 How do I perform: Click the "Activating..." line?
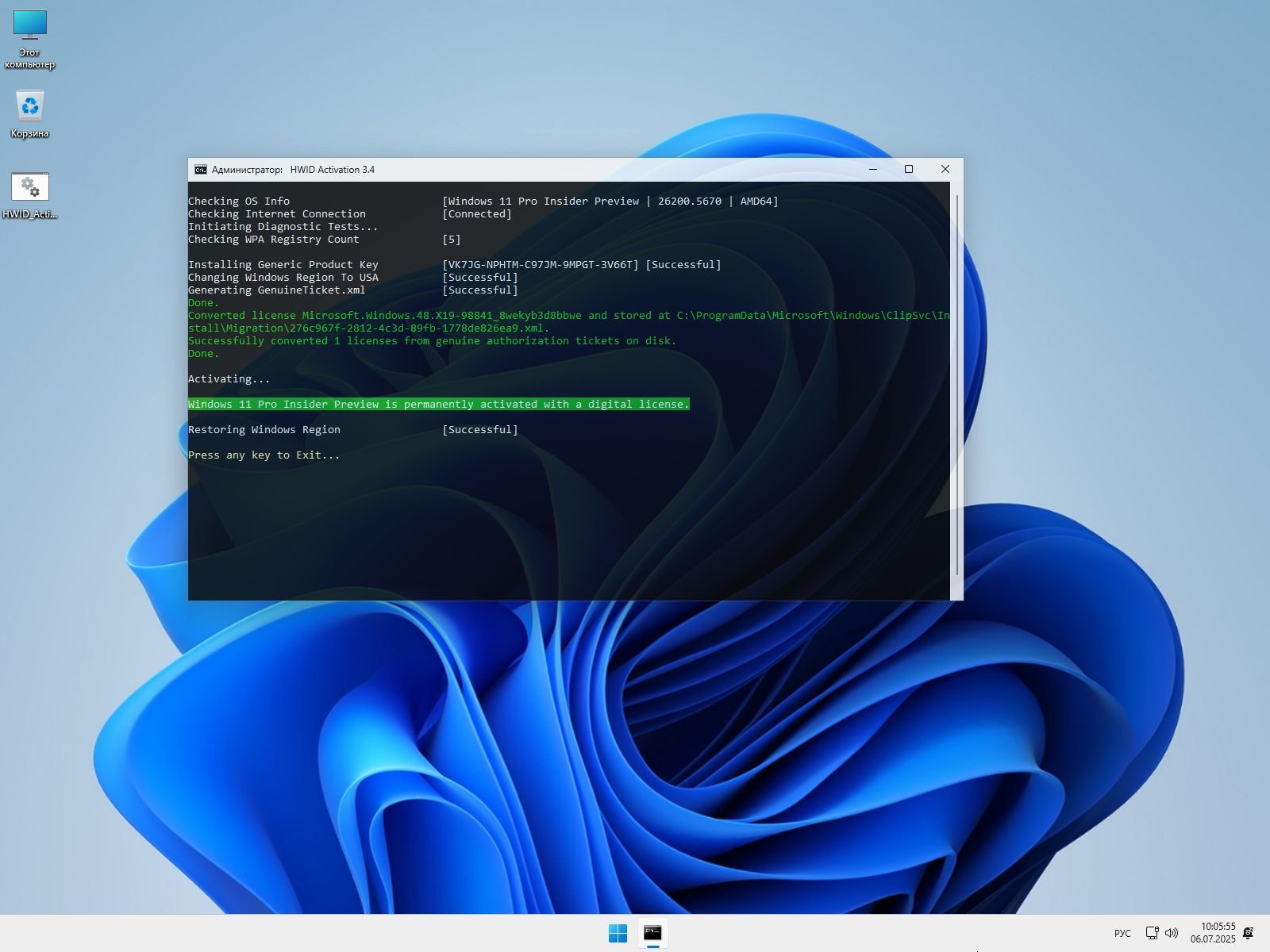(x=229, y=379)
